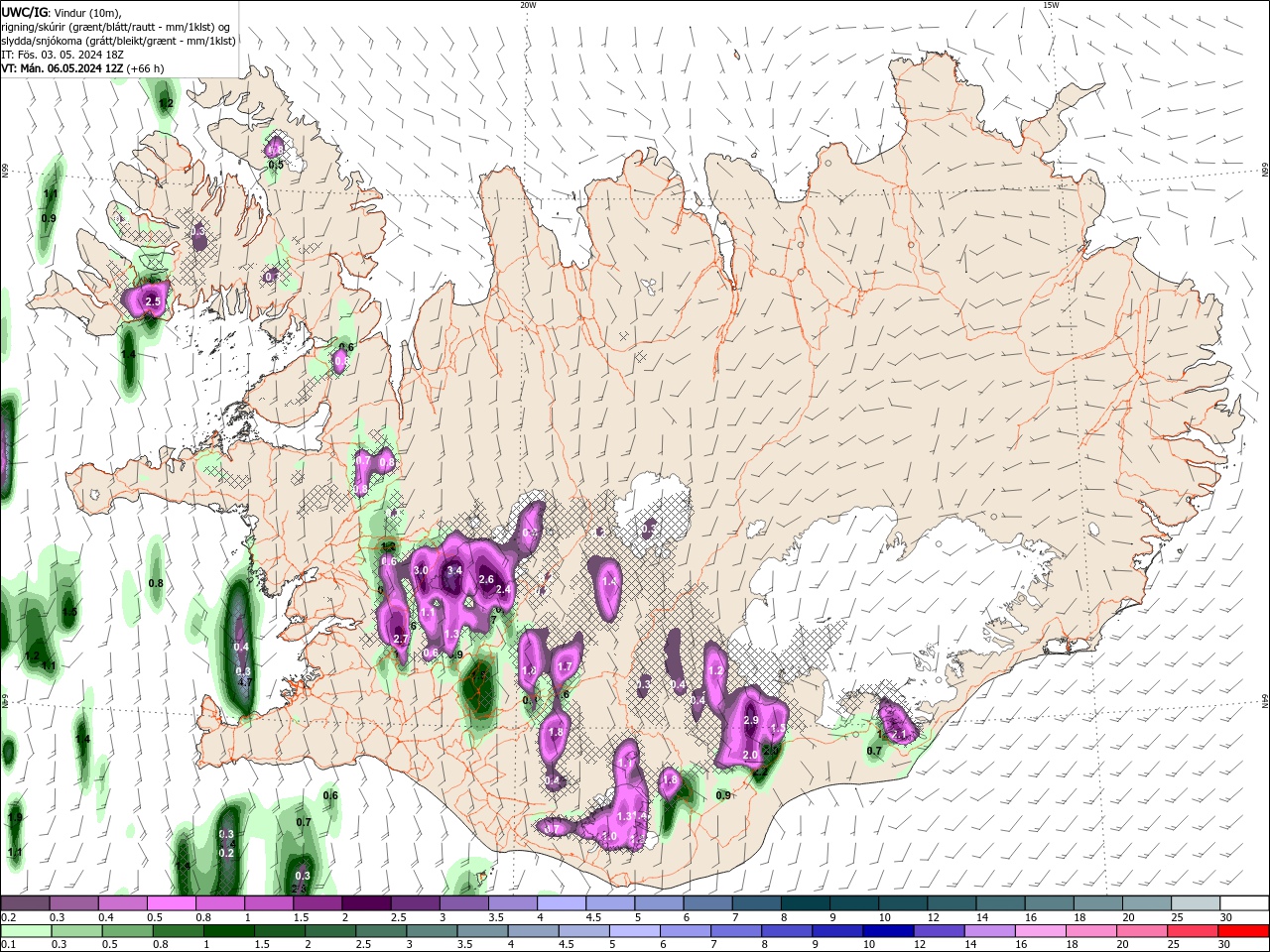Click the 'rigning/skúrir' legend description line

[115, 27]
